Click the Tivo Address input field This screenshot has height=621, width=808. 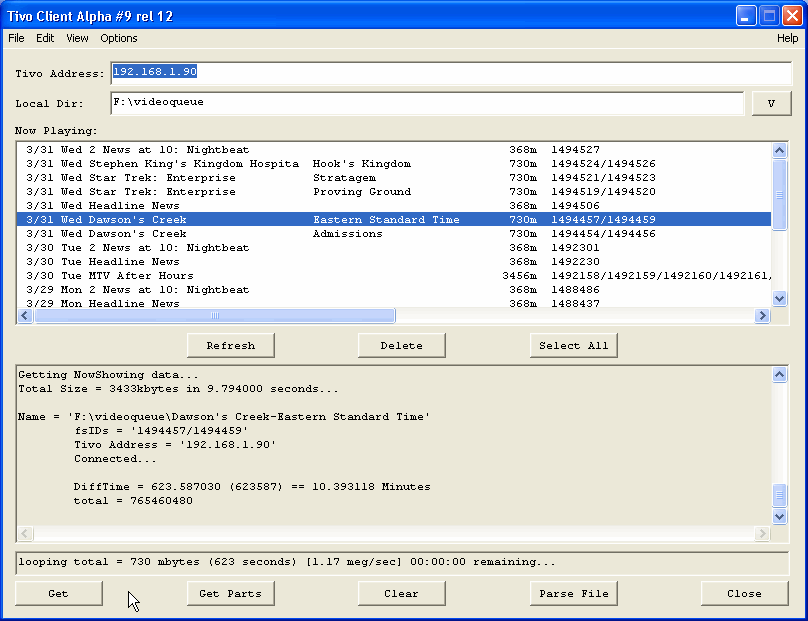[451, 73]
